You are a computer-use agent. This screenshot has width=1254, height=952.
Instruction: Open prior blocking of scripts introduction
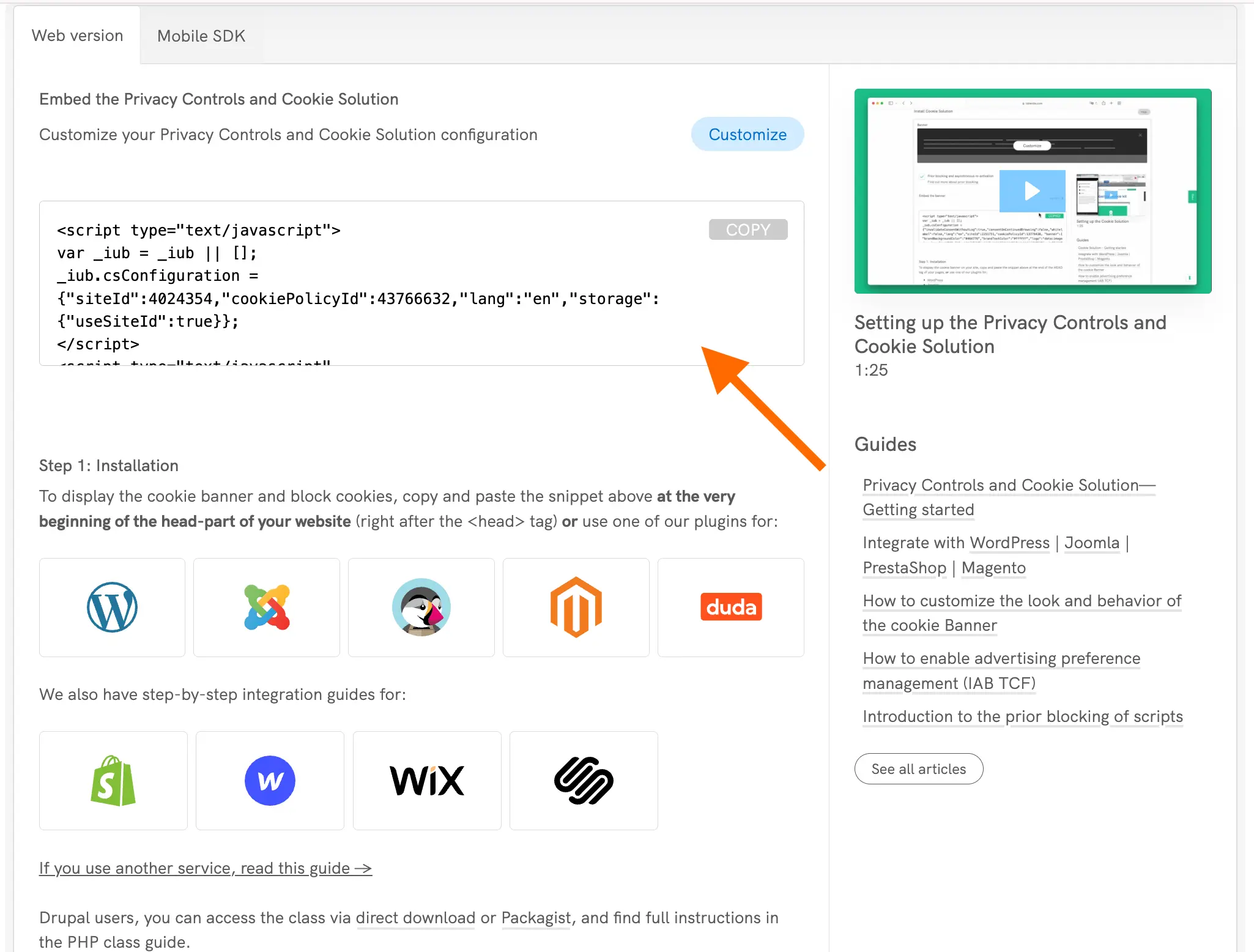[x=1023, y=716]
